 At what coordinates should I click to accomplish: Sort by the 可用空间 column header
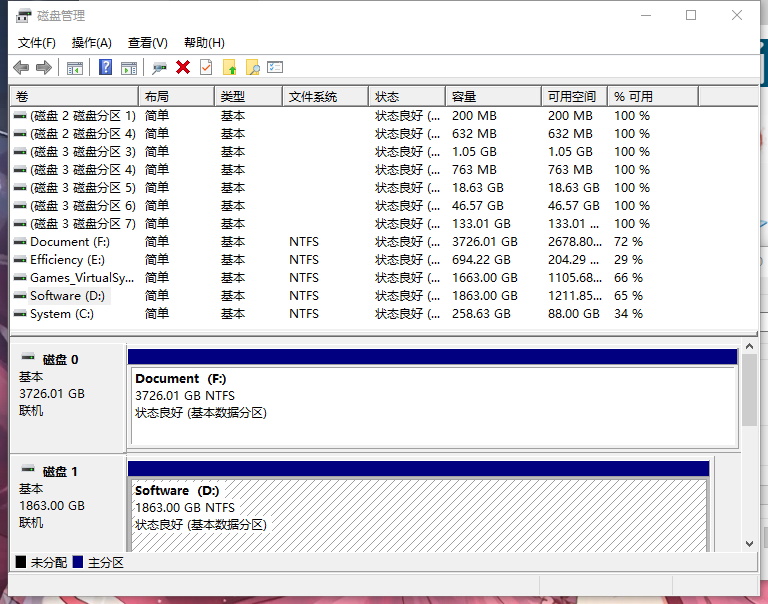pos(575,97)
